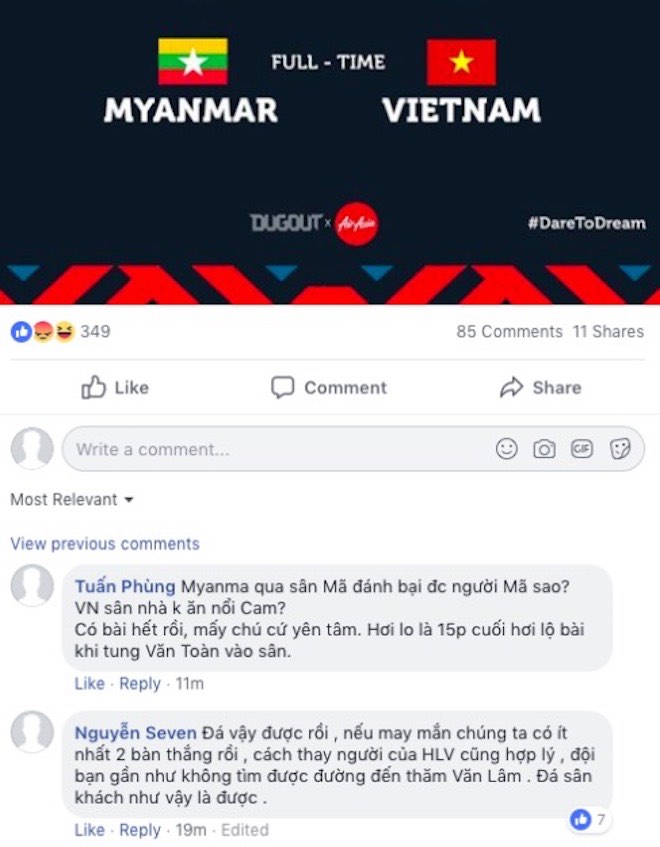Viewport: 660px width, 847px height.
Task: Attach a photo with the camera icon
Action: click(544, 449)
